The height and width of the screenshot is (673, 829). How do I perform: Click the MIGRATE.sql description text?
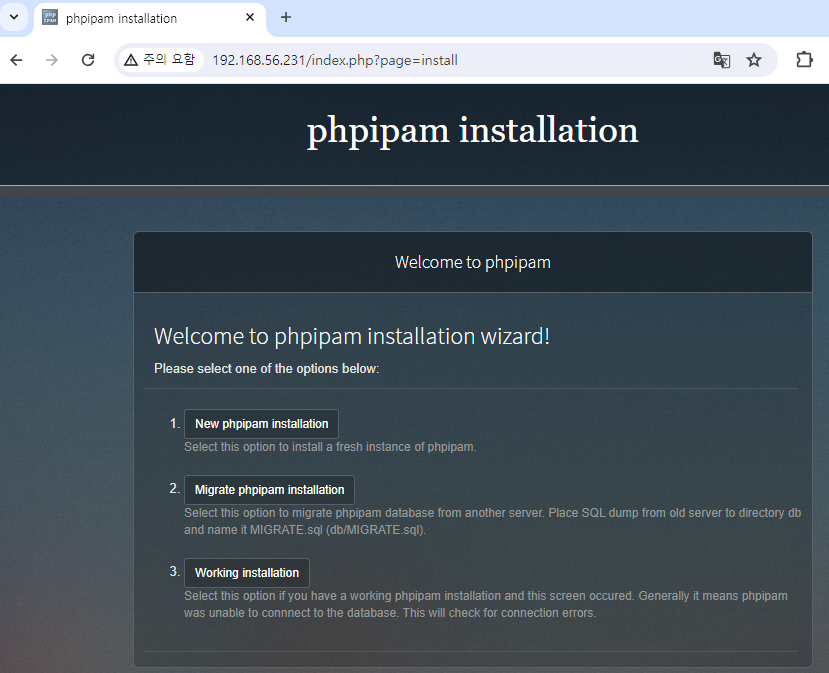[x=492, y=521]
